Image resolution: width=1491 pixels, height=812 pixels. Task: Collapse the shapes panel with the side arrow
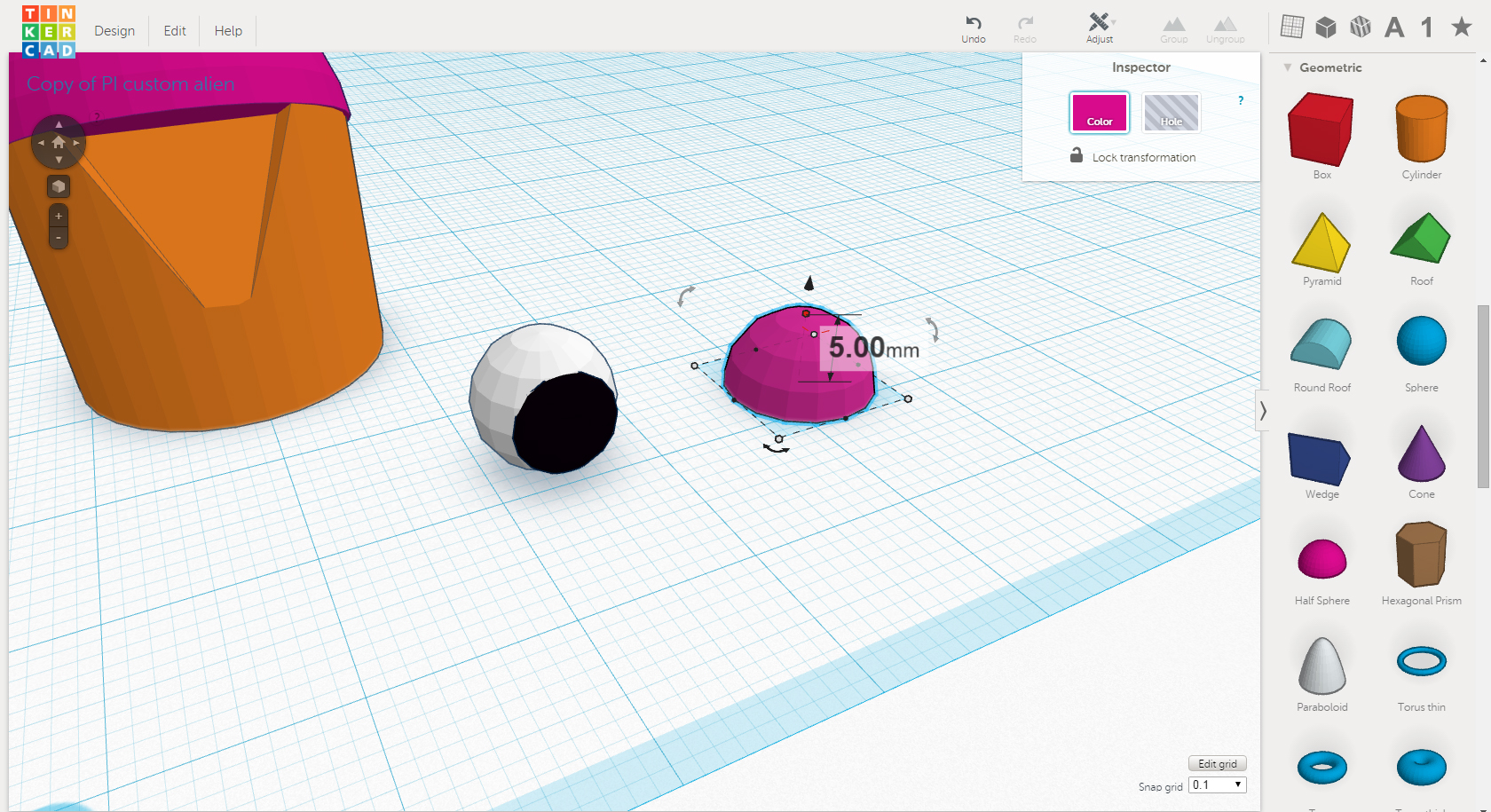(x=1262, y=411)
